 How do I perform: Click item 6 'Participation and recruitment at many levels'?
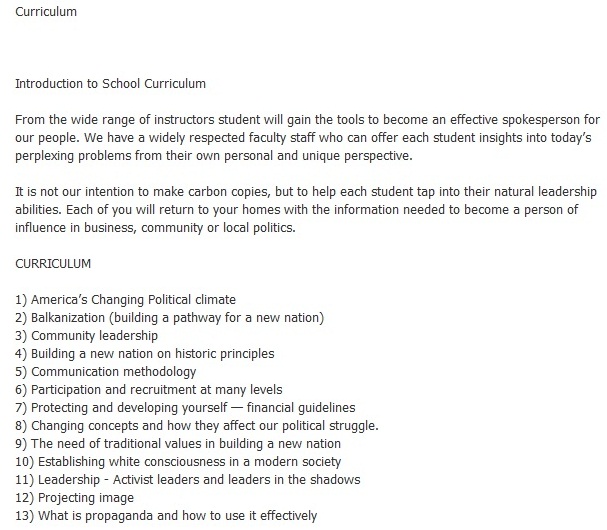point(149,389)
